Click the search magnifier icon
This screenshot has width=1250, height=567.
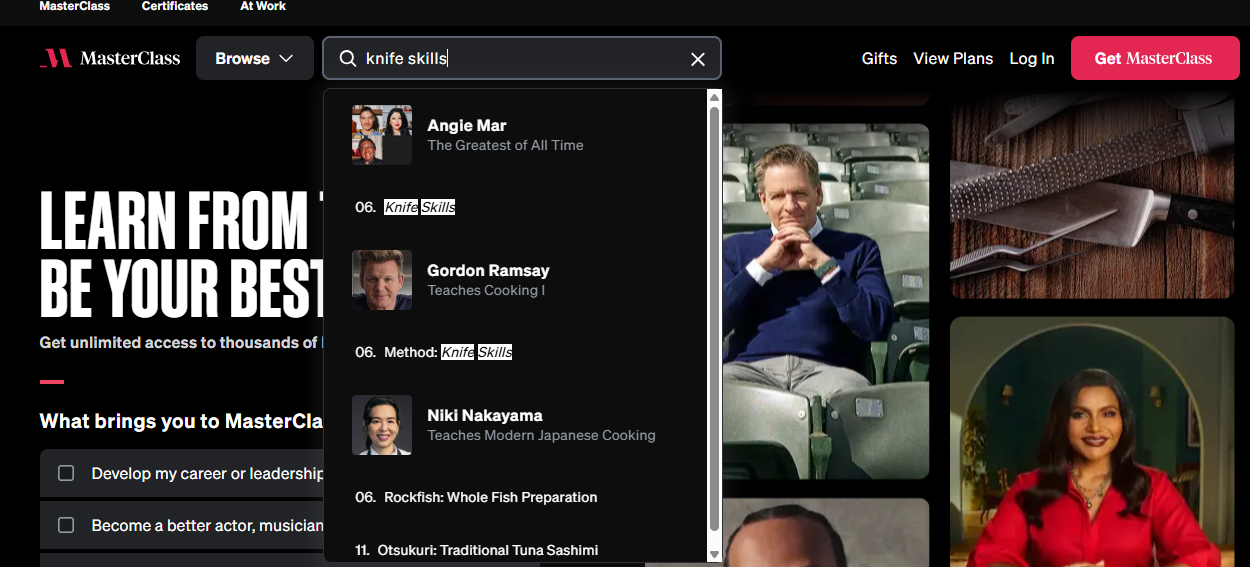(x=348, y=59)
